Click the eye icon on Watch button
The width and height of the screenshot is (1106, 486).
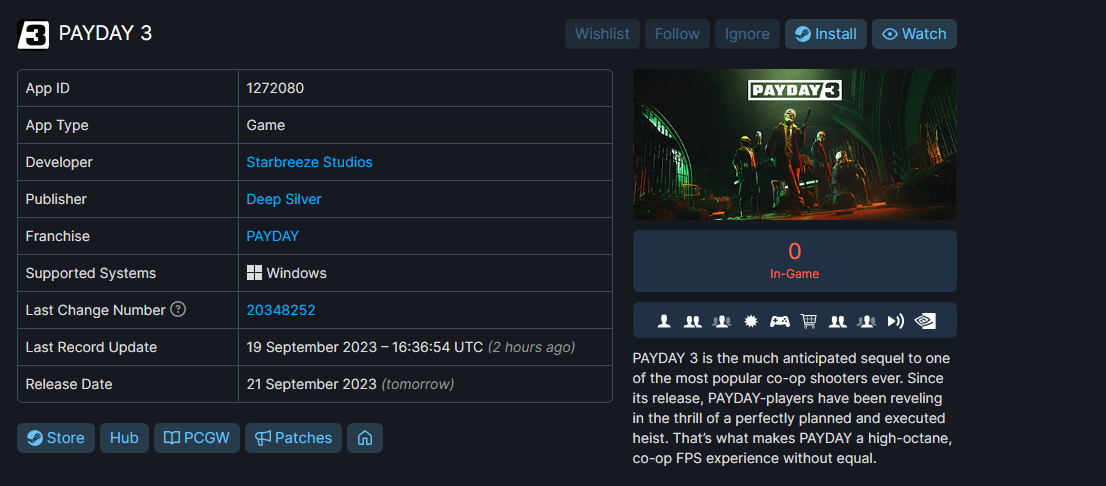tap(889, 34)
